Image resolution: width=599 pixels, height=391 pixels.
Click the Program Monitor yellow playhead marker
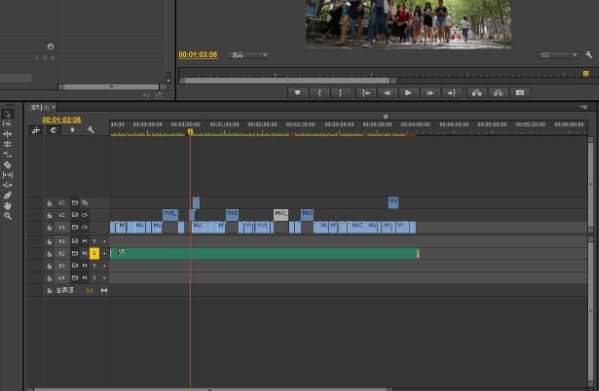(x=586, y=73)
